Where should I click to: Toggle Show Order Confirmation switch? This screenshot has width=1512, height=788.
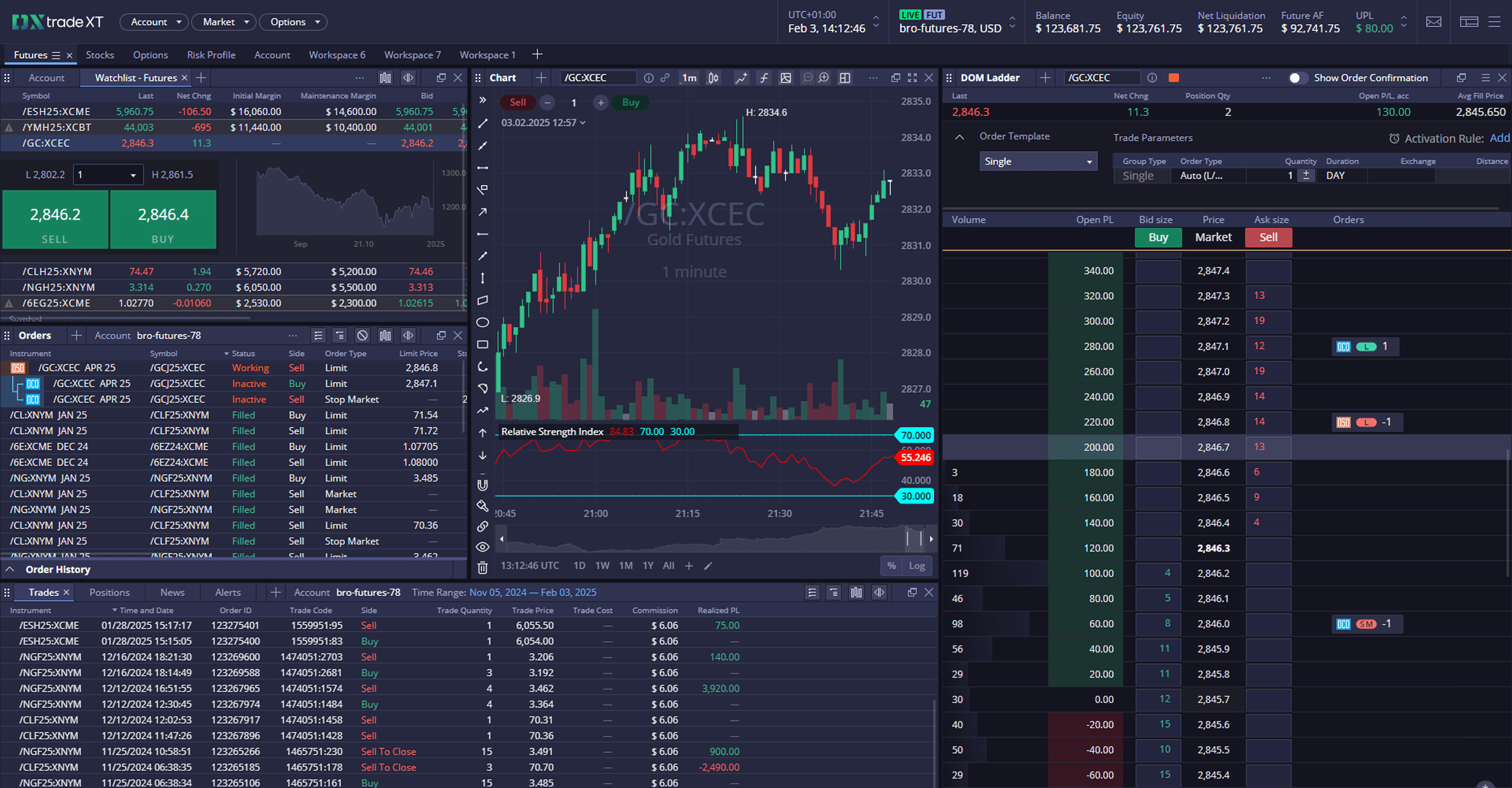1295,78
